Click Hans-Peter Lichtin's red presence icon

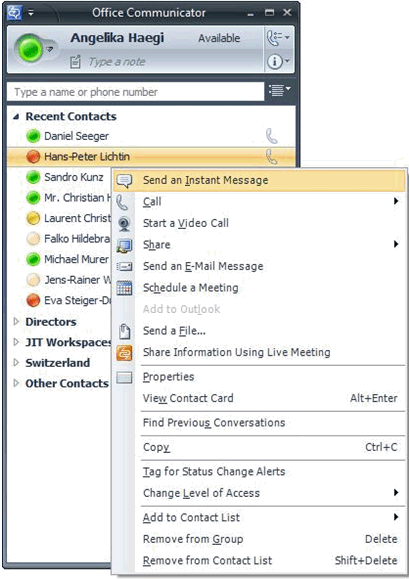[33, 157]
